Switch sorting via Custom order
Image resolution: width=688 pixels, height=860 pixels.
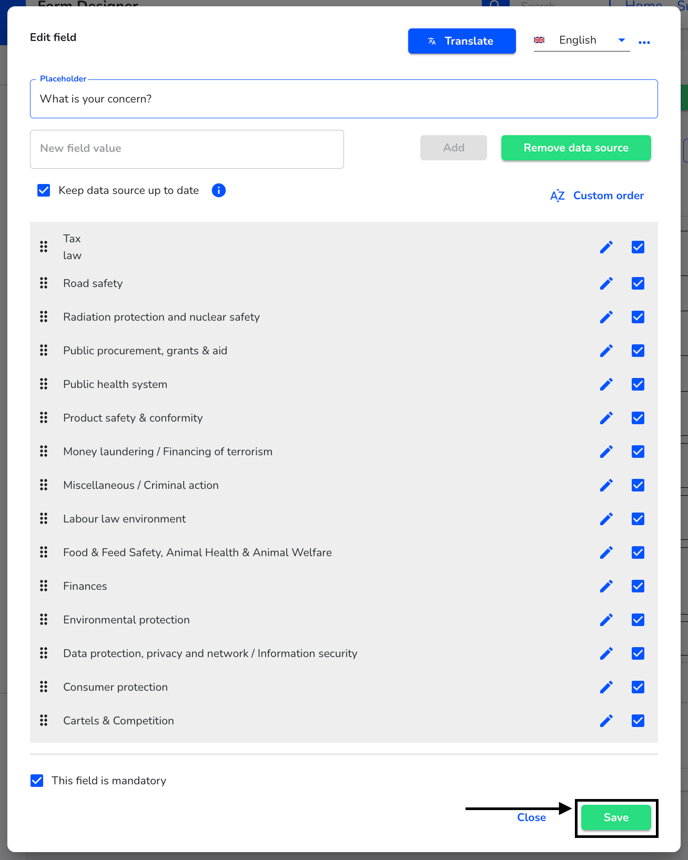tap(597, 196)
